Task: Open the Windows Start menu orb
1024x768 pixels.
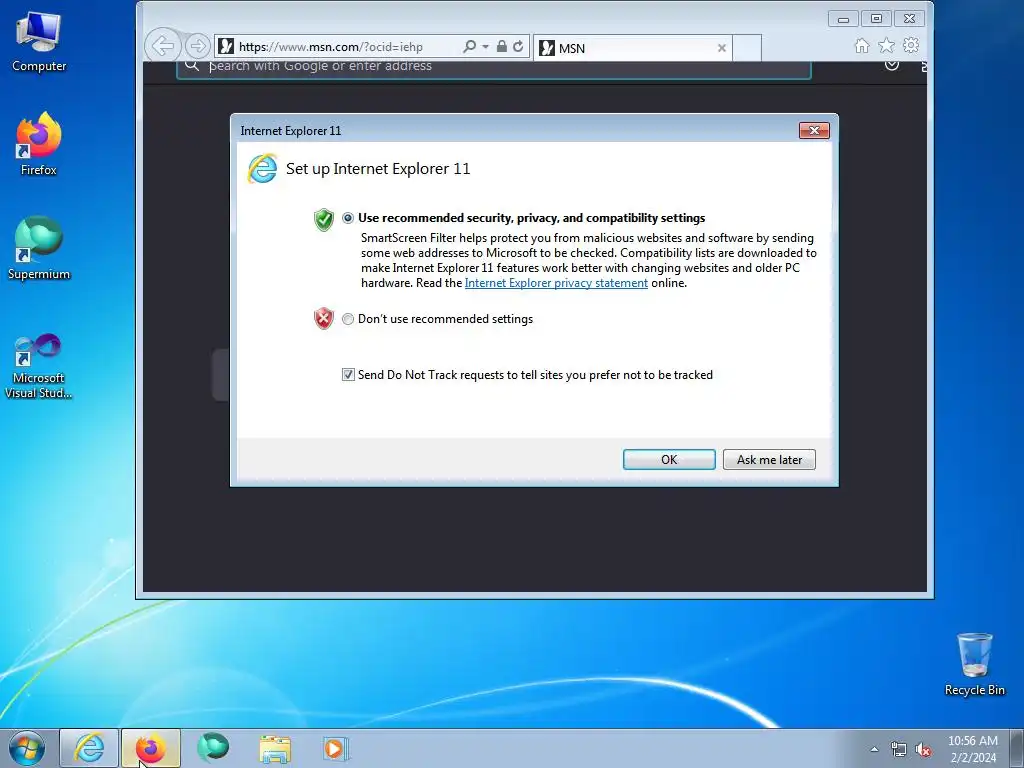Action: click(x=27, y=748)
